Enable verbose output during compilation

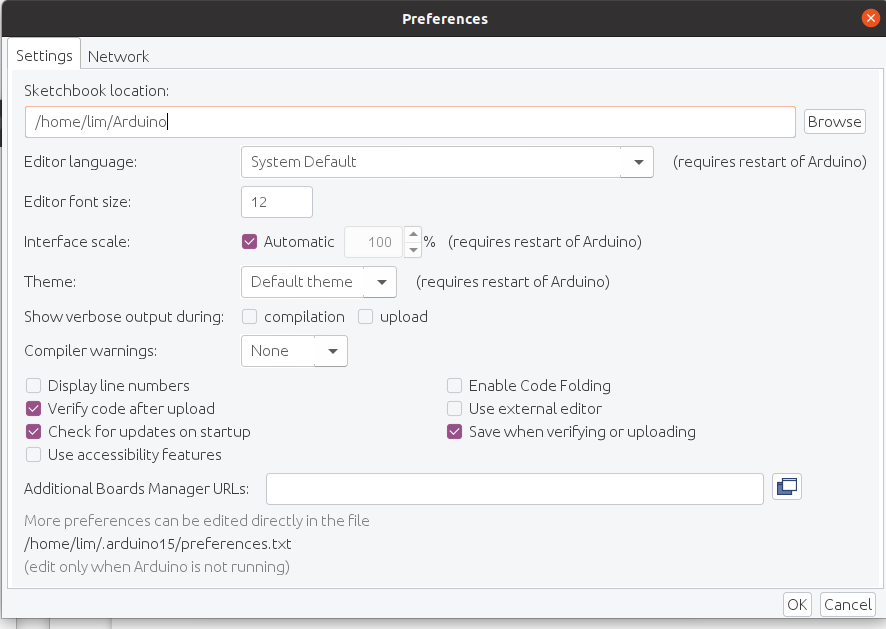coord(250,317)
